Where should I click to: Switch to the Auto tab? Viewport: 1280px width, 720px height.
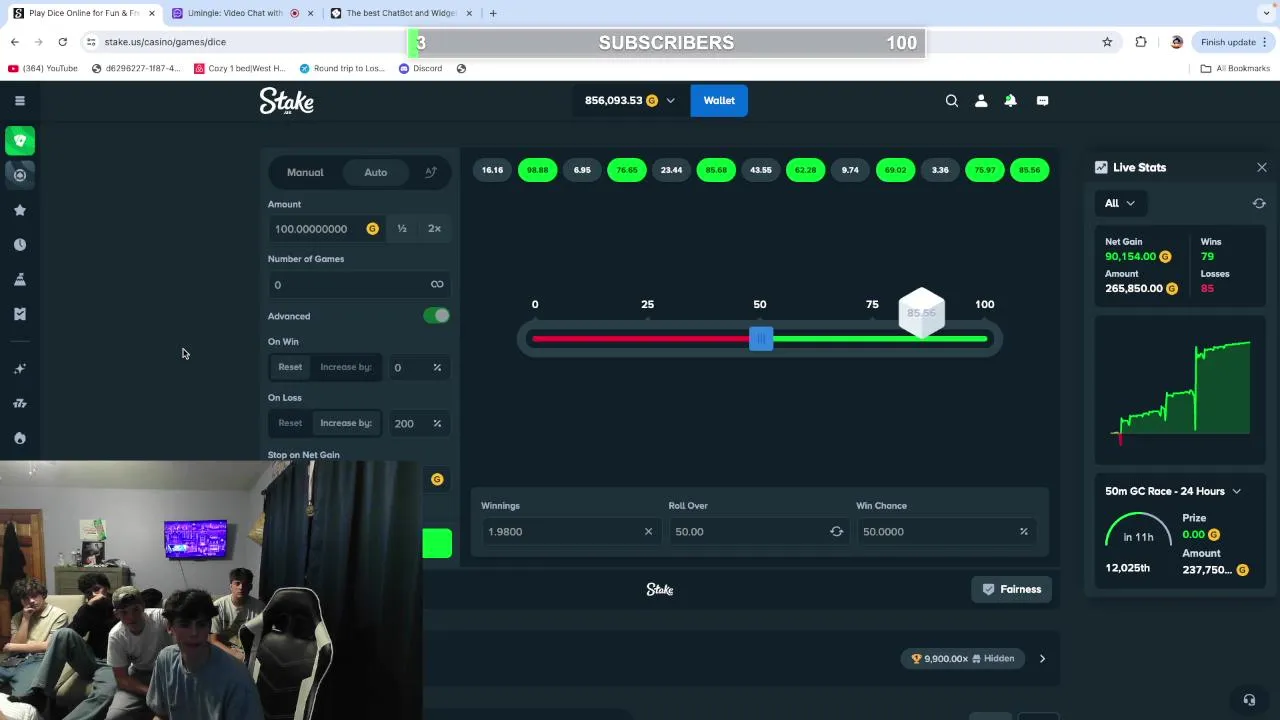coord(375,172)
